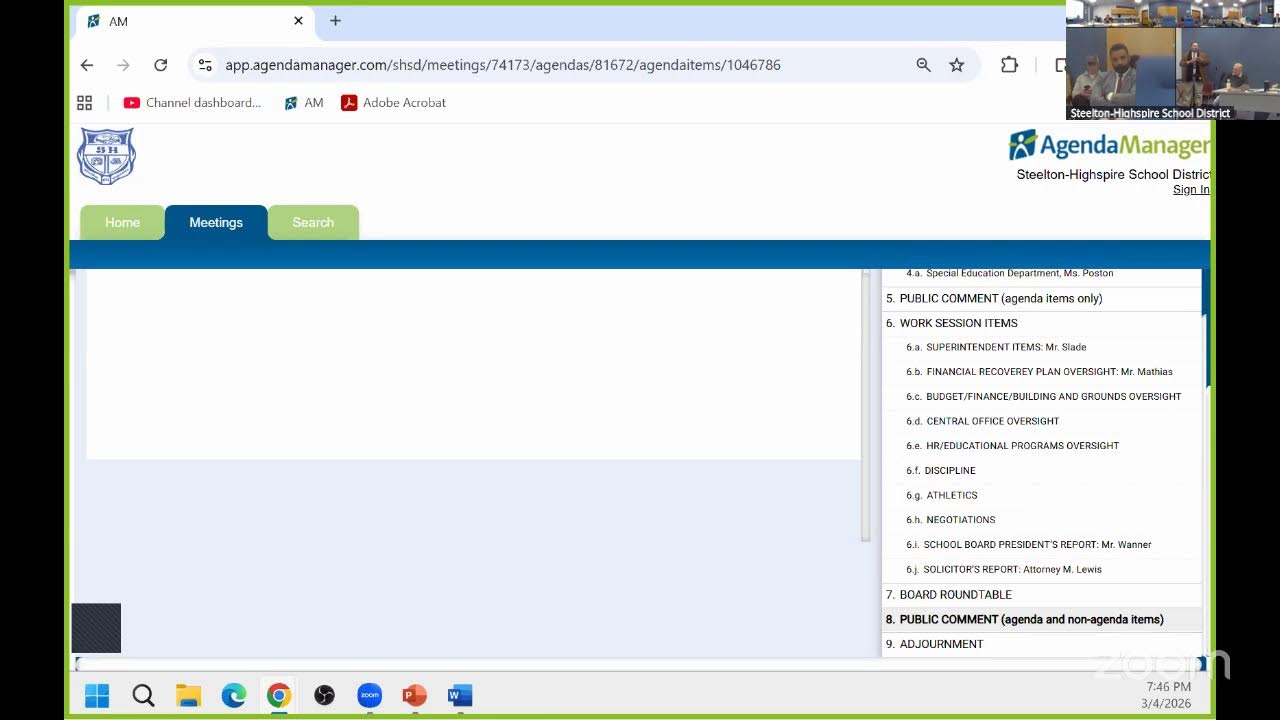The height and width of the screenshot is (720, 1280).
Task: Click the browser forward arrow
Action: (123, 65)
